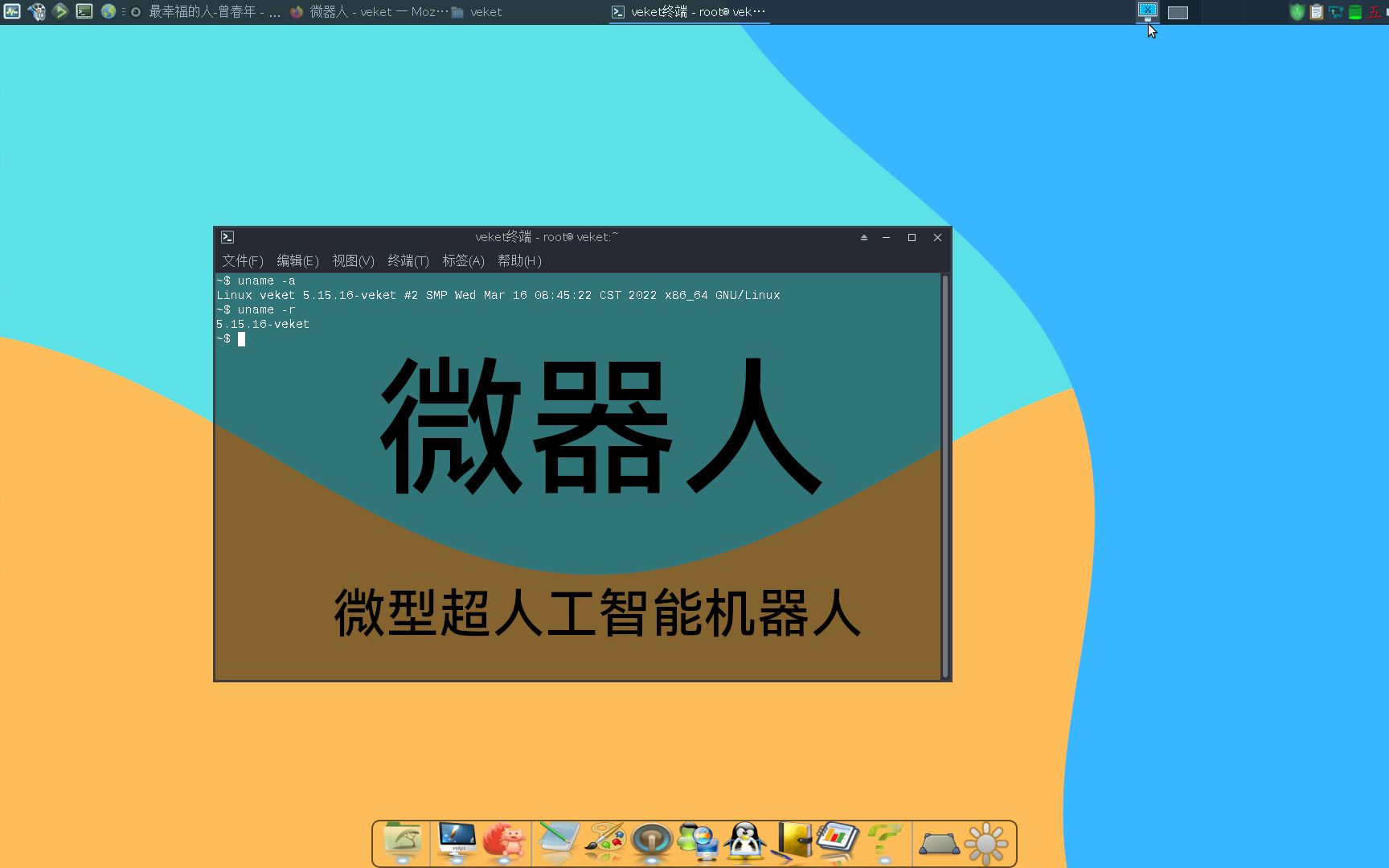
Task: Open the sun brightness dock icon
Action: (x=986, y=844)
